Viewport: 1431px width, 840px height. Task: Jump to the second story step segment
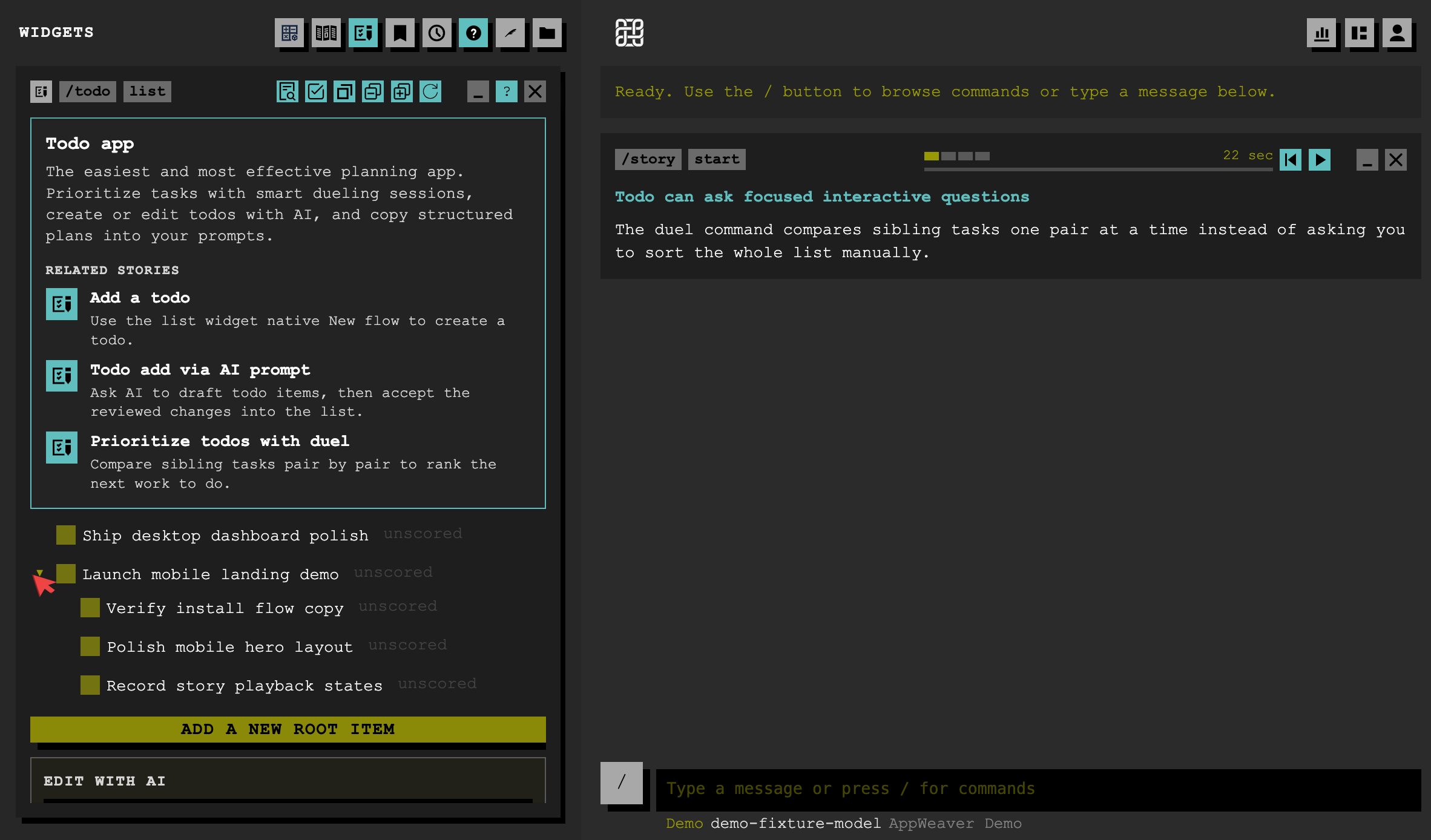(x=949, y=156)
